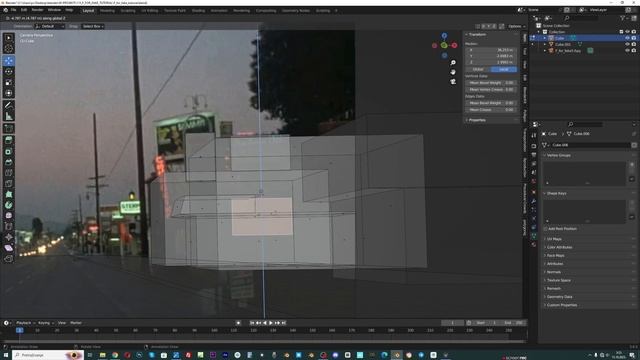Toggle camera view using the camera gizmo
The height and width of the screenshot is (360, 640).
(x=453, y=82)
